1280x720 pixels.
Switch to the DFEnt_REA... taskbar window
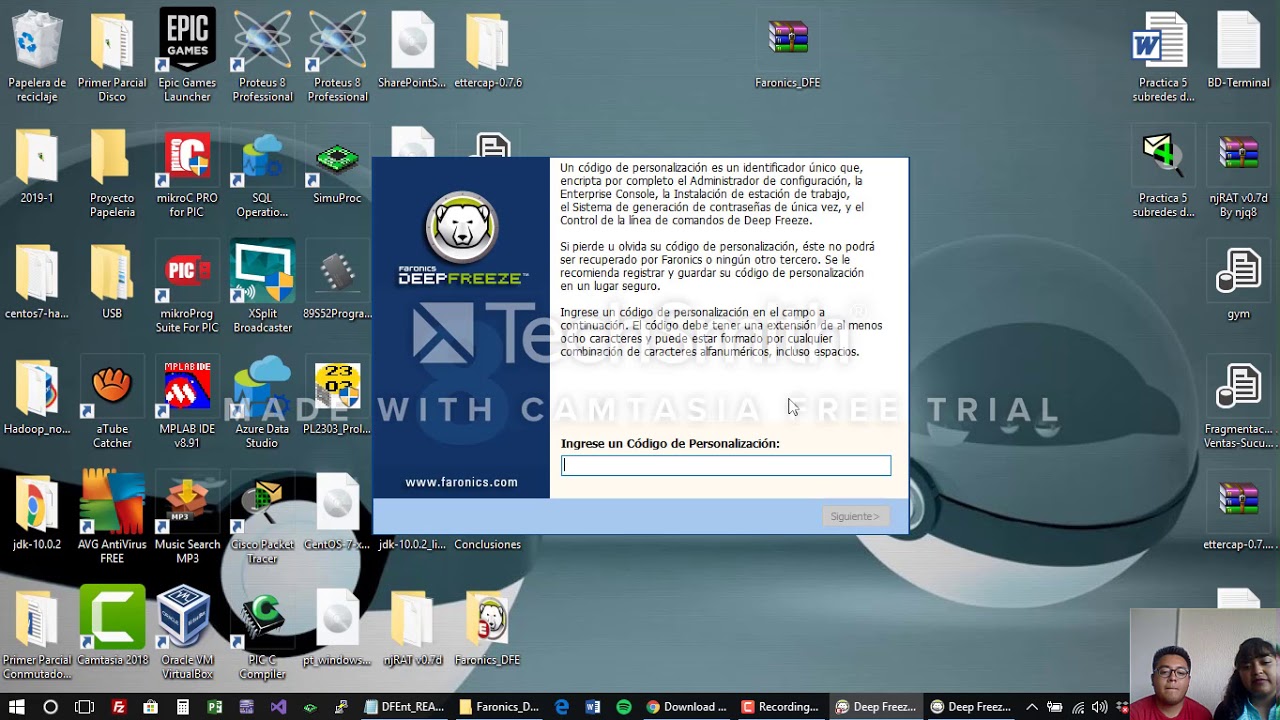[x=404, y=707]
